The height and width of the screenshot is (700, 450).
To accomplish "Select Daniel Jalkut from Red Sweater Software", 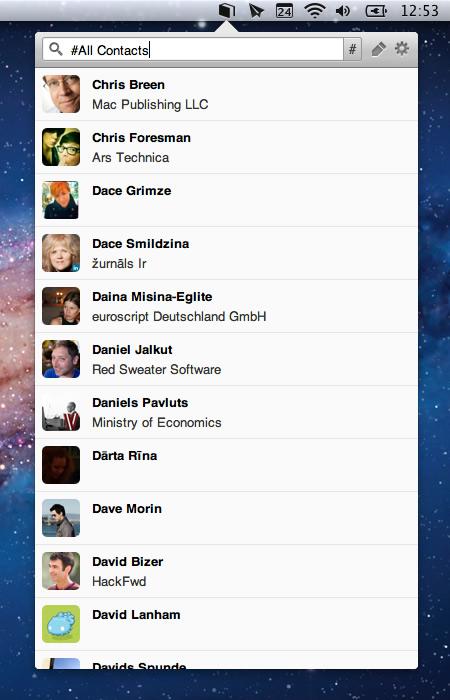I will [x=226, y=359].
